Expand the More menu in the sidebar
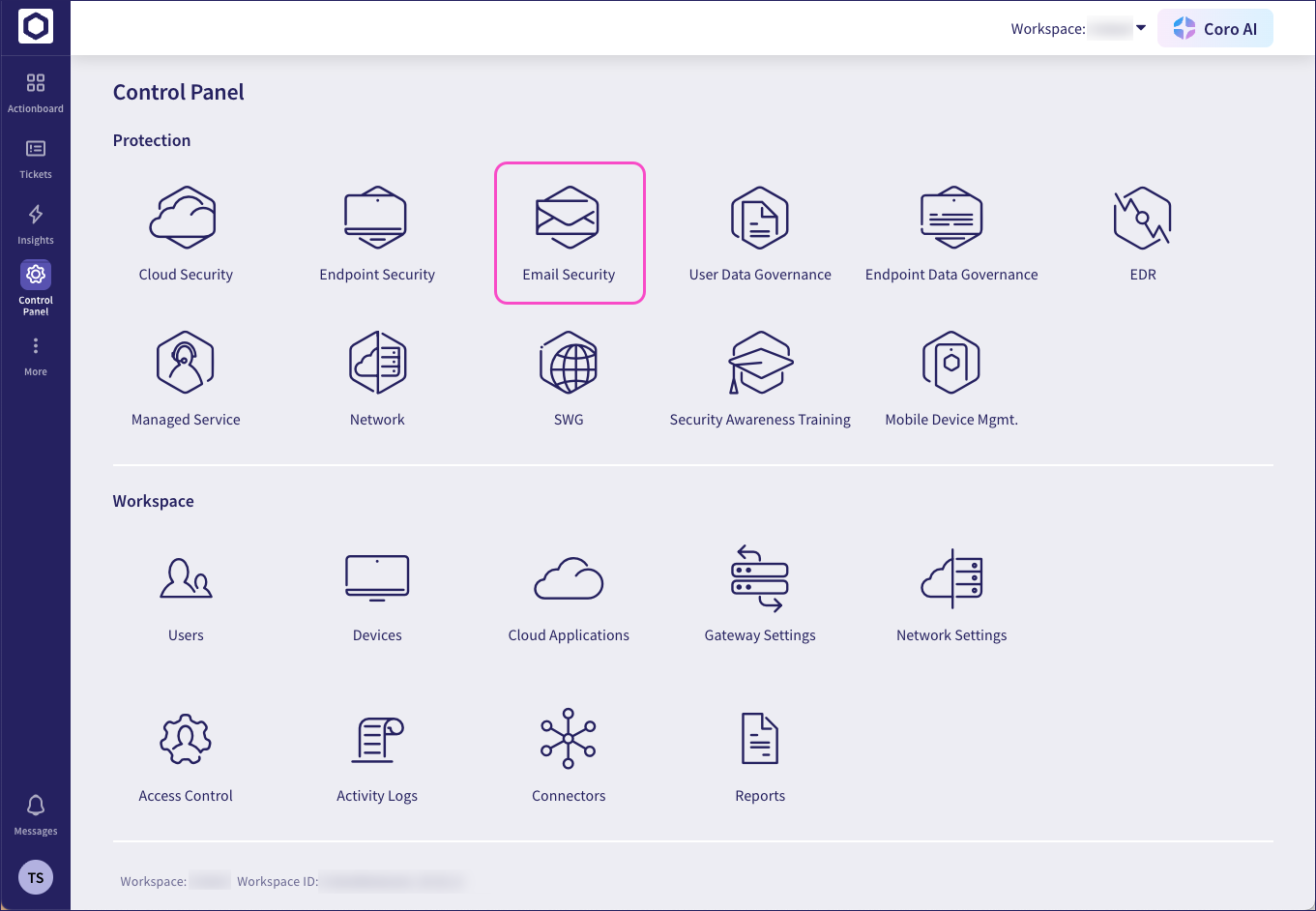The image size is (1316, 911). click(36, 354)
